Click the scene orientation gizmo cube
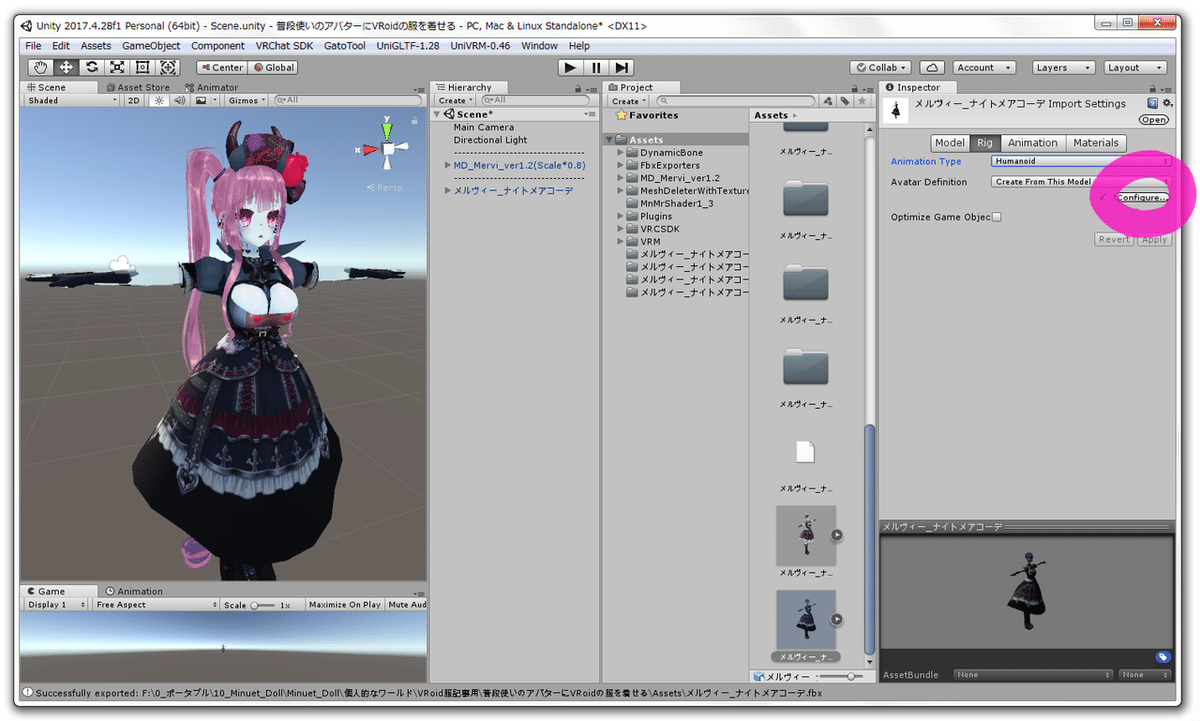1200x721 pixels. point(388,150)
